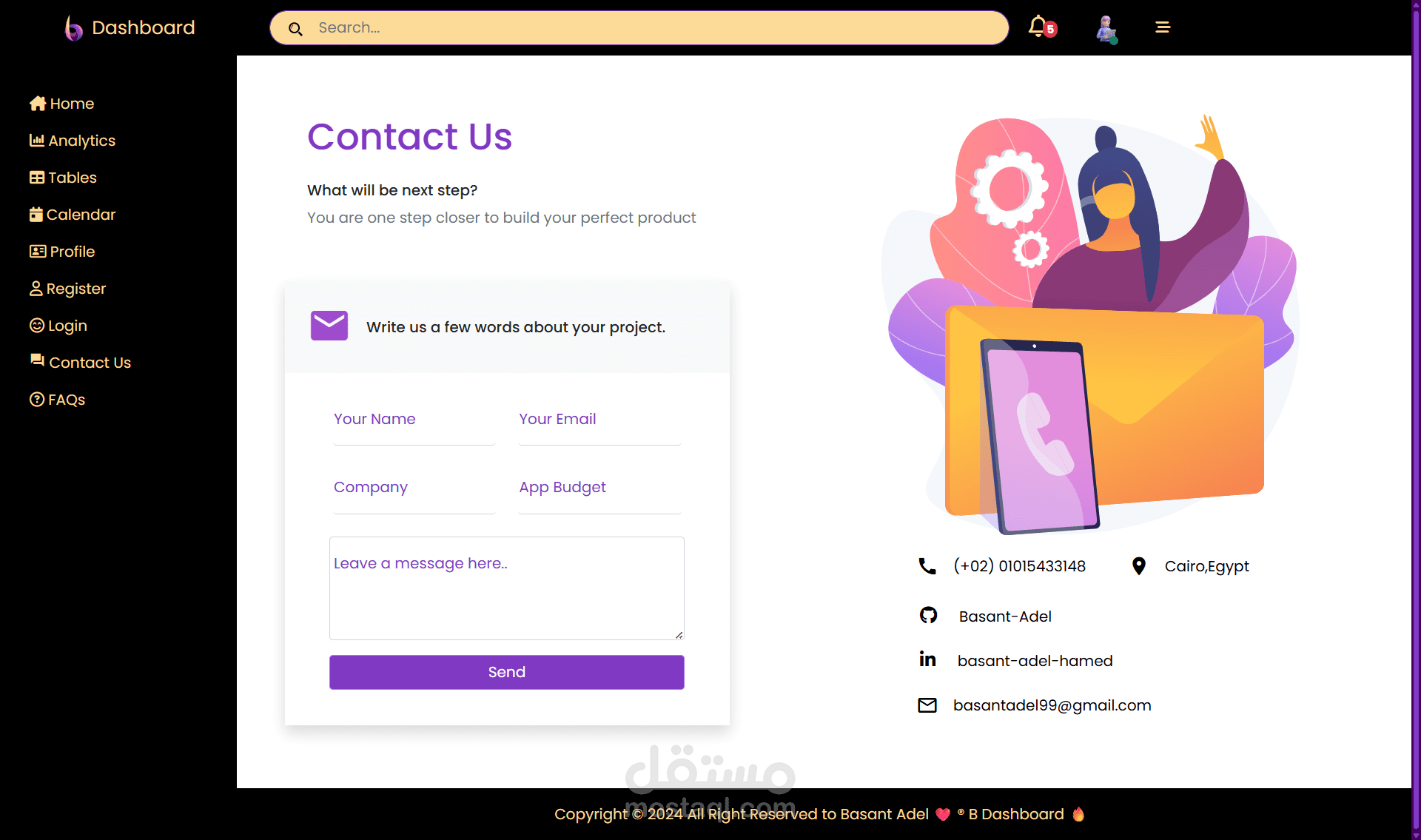Click the LinkedIn icon beside basant-adel-hamed
The image size is (1421, 840).
(927, 659)
